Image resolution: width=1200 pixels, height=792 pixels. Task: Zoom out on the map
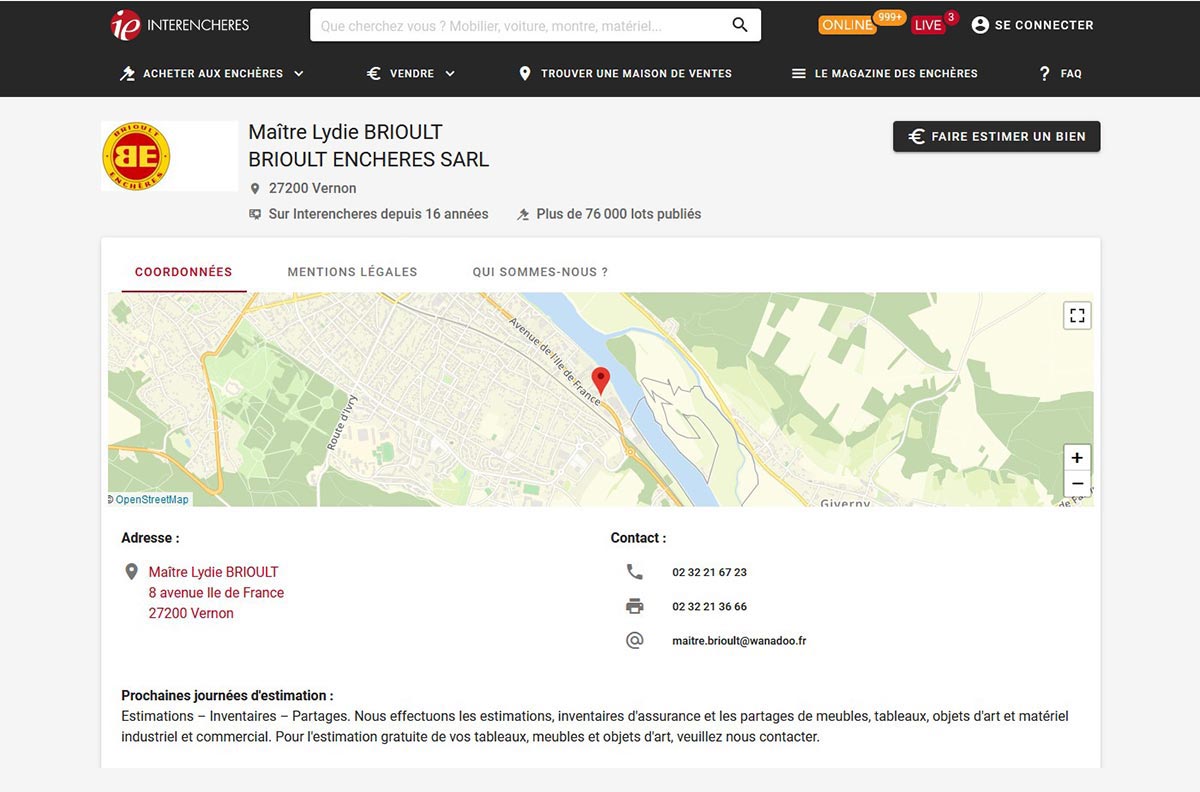1077,484
